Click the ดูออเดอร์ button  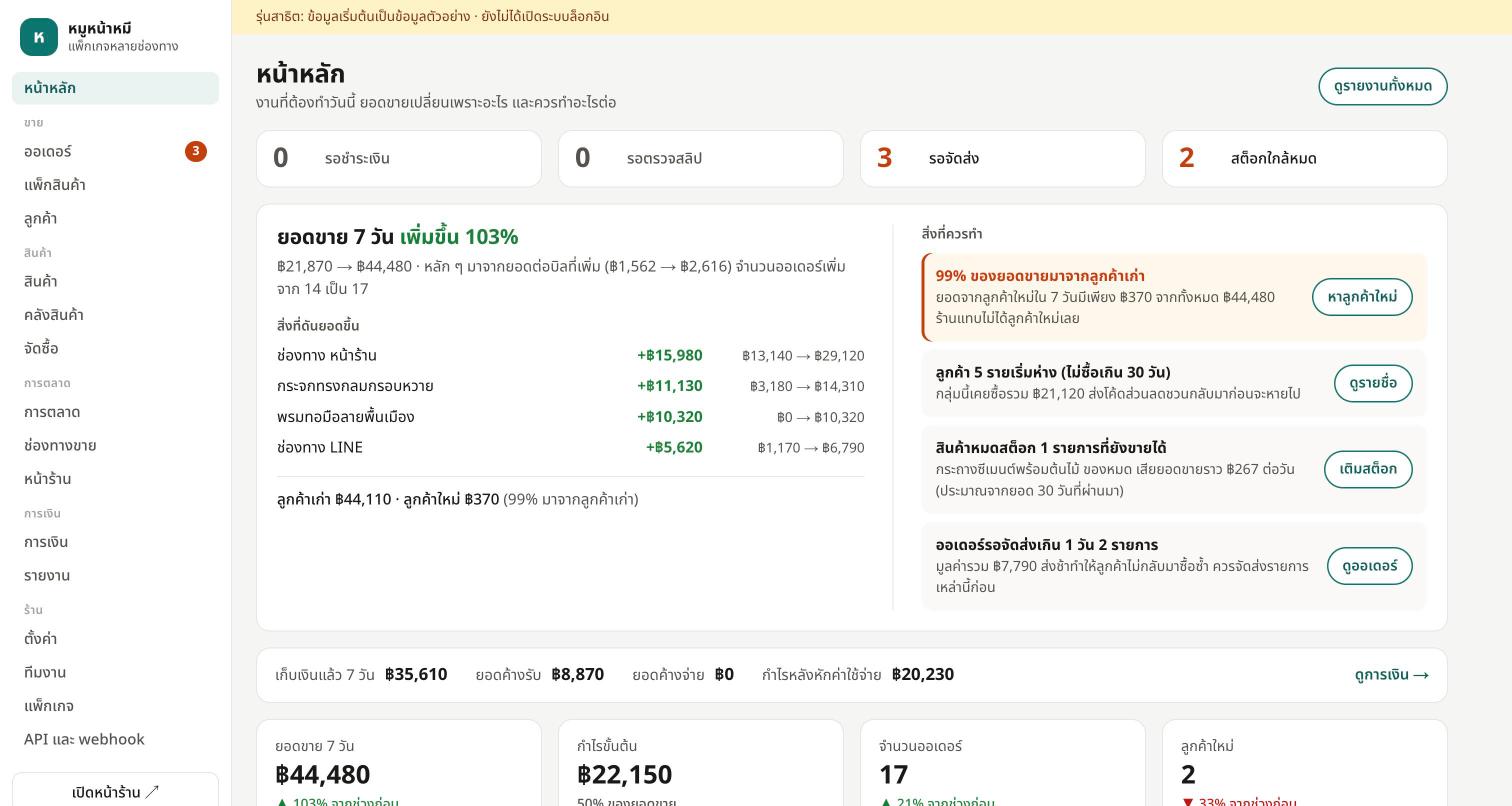tap(1370, 566)
